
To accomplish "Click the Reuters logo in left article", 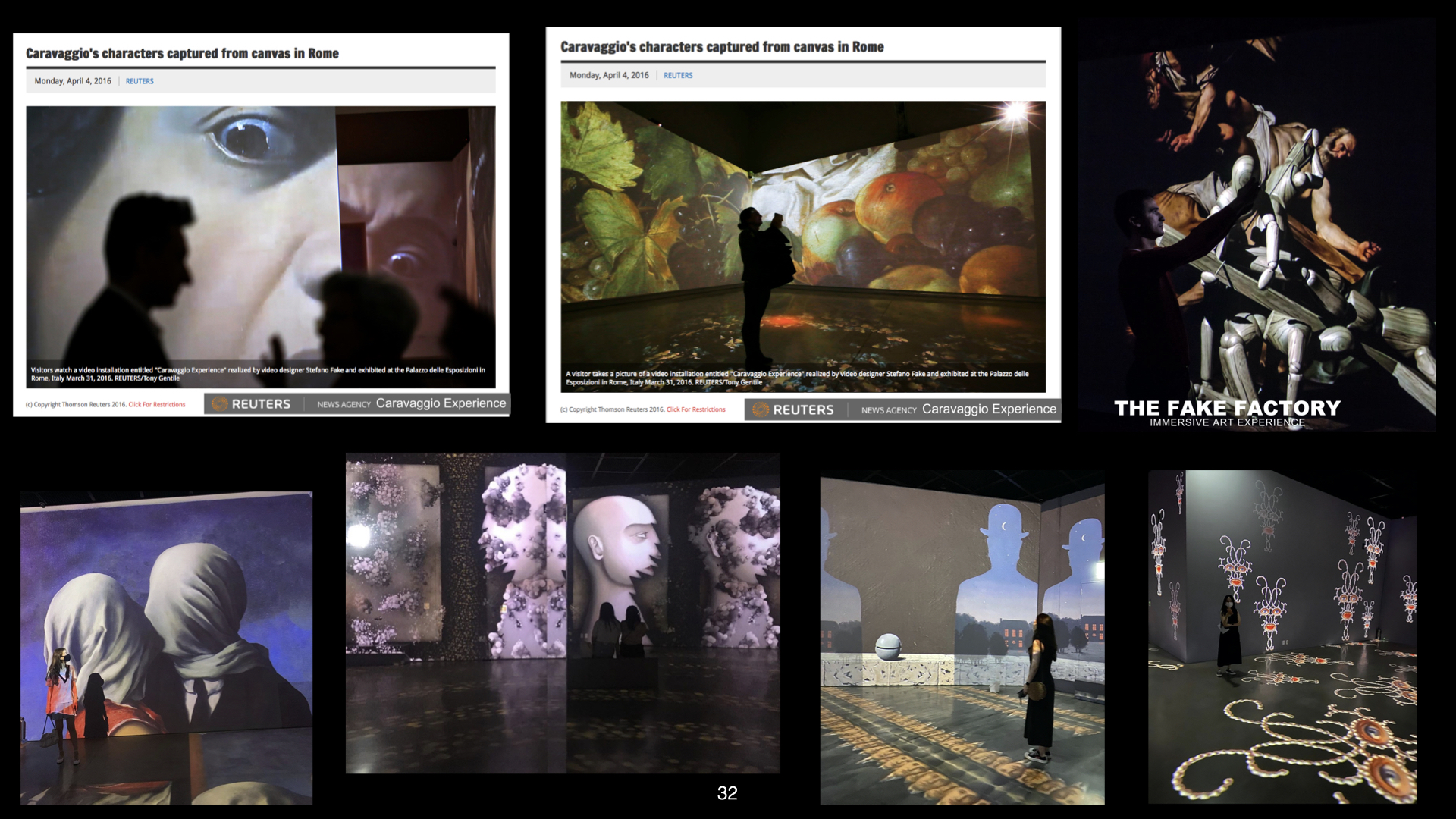I will [251, 404].
